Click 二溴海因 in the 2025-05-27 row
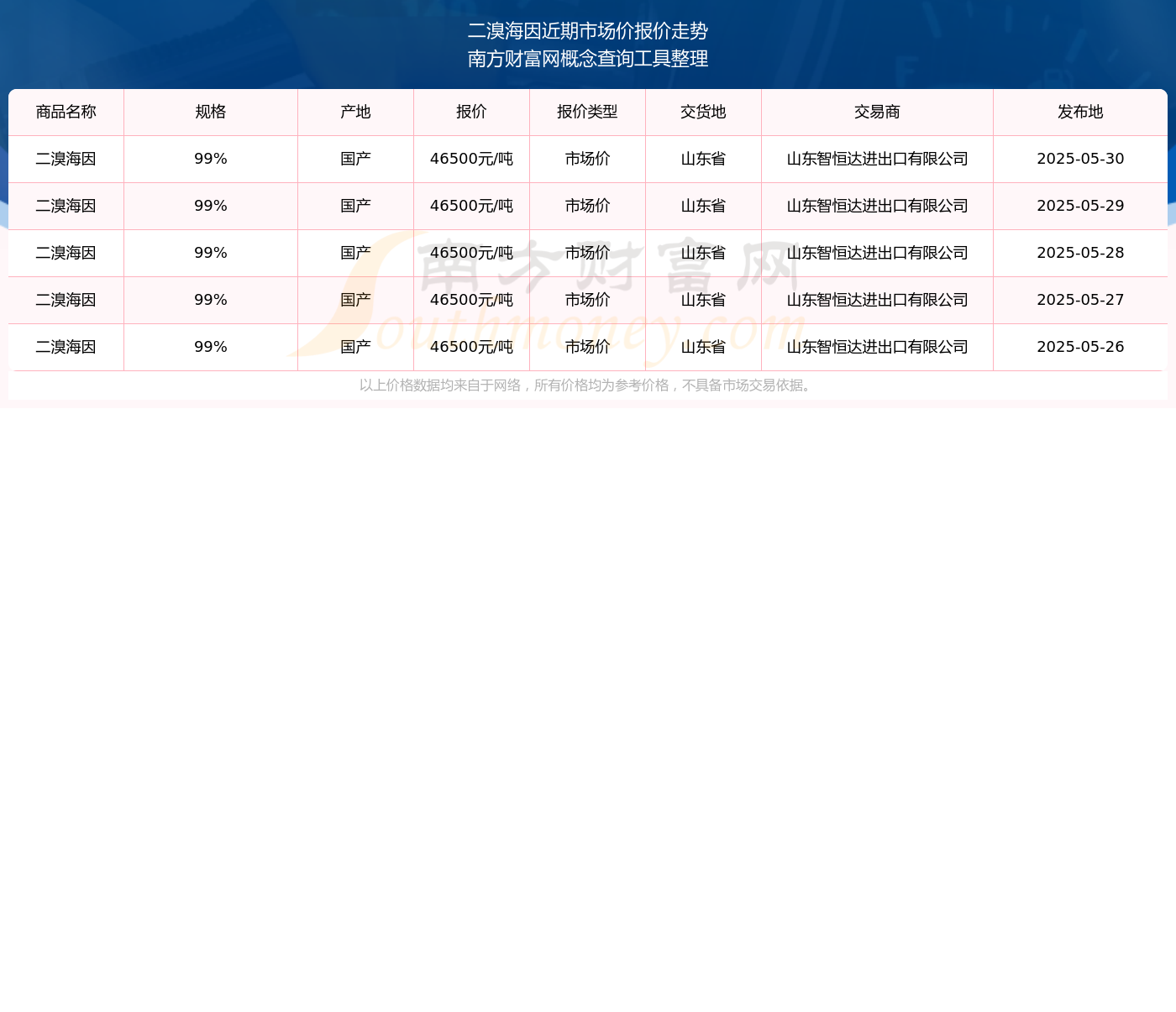This screenshot has height=1012, width=1176. [x=66, y=300]
